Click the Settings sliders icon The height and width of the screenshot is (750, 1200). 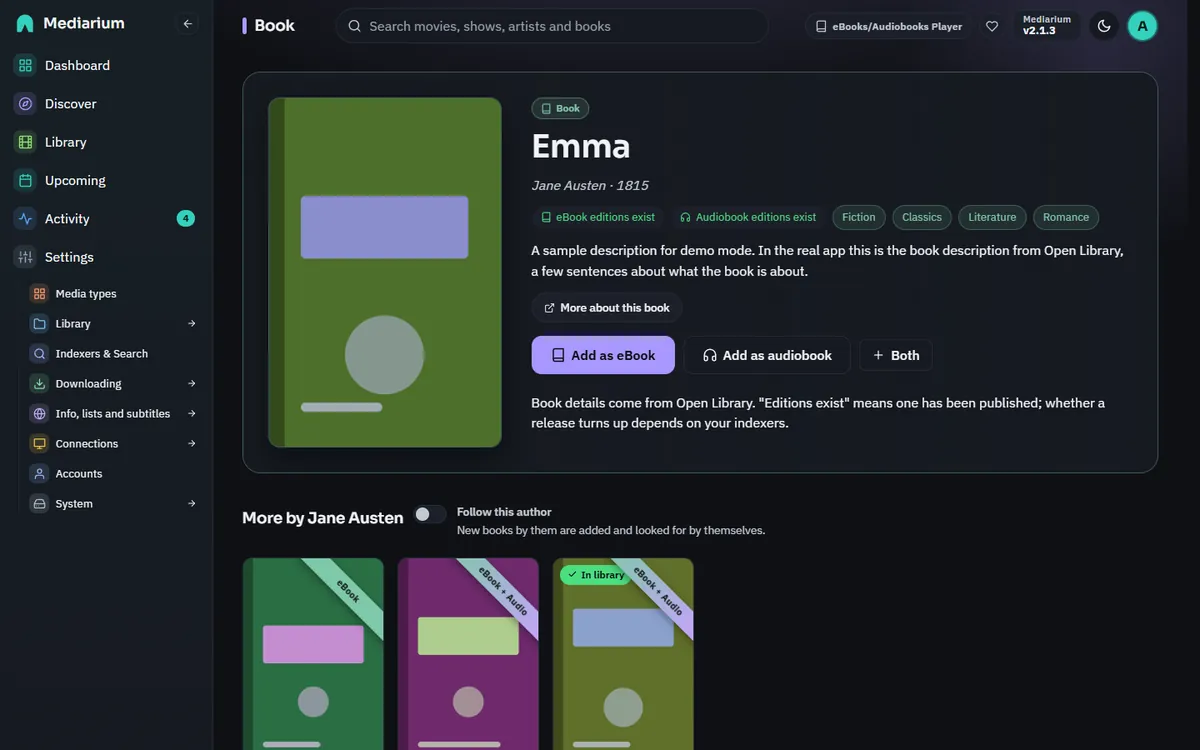[x=25, y=257]
